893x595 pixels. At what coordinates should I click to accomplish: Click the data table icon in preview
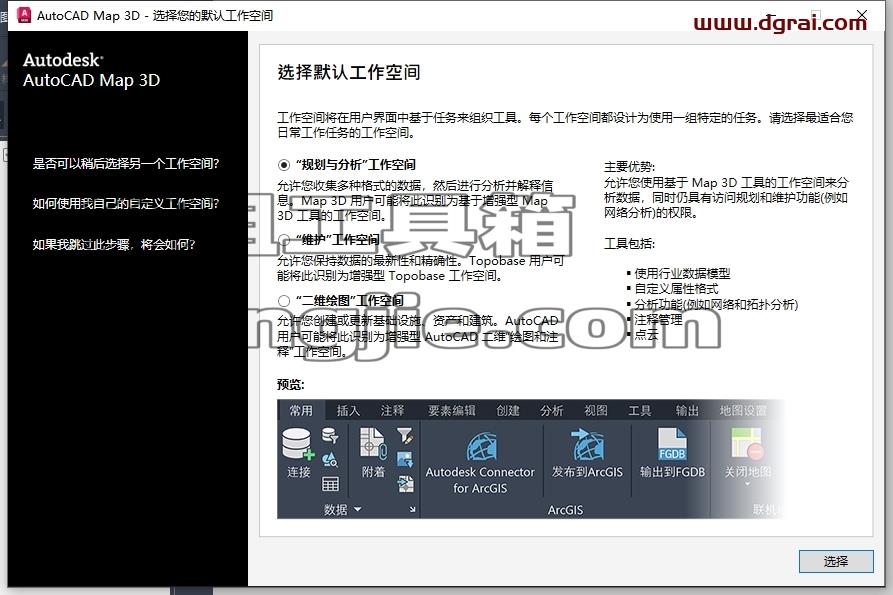[330, 484]
